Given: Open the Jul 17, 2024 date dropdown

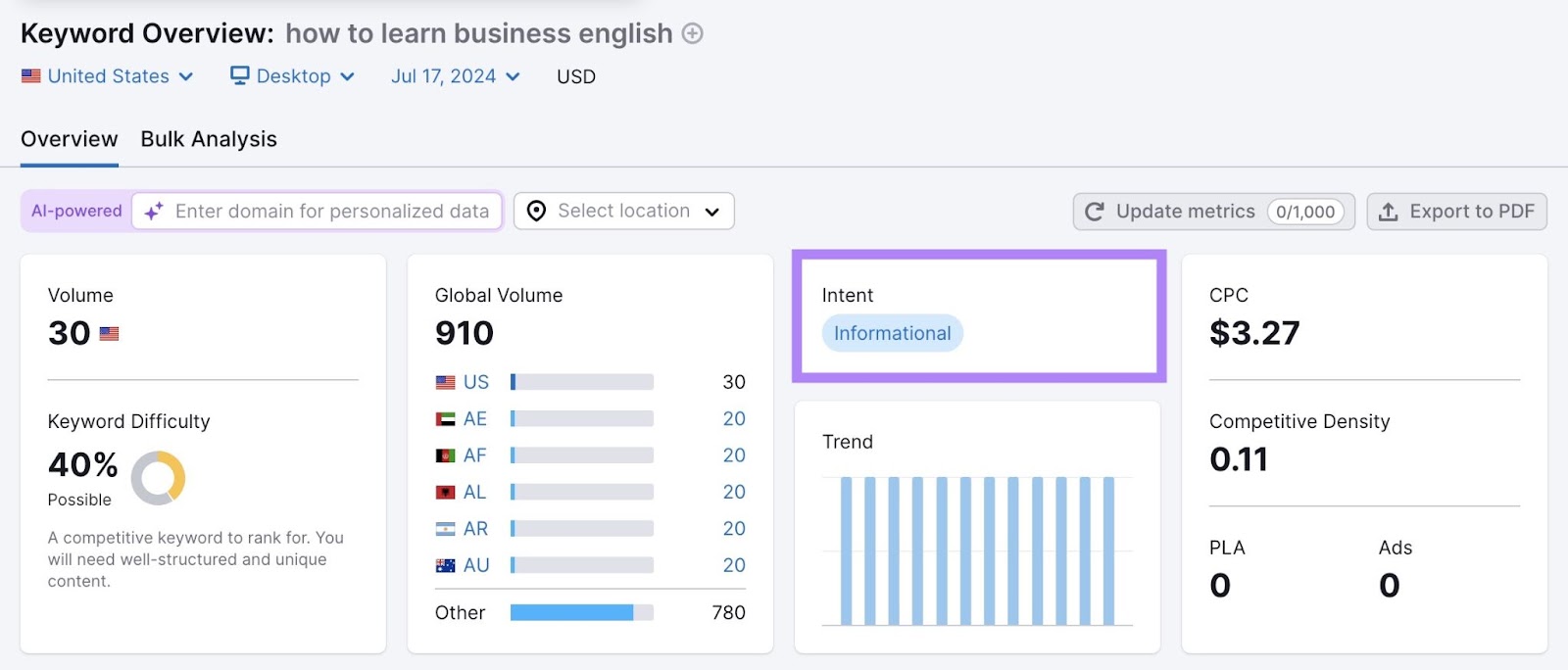Looking at the screenshot, I should (x=456, y=76).
